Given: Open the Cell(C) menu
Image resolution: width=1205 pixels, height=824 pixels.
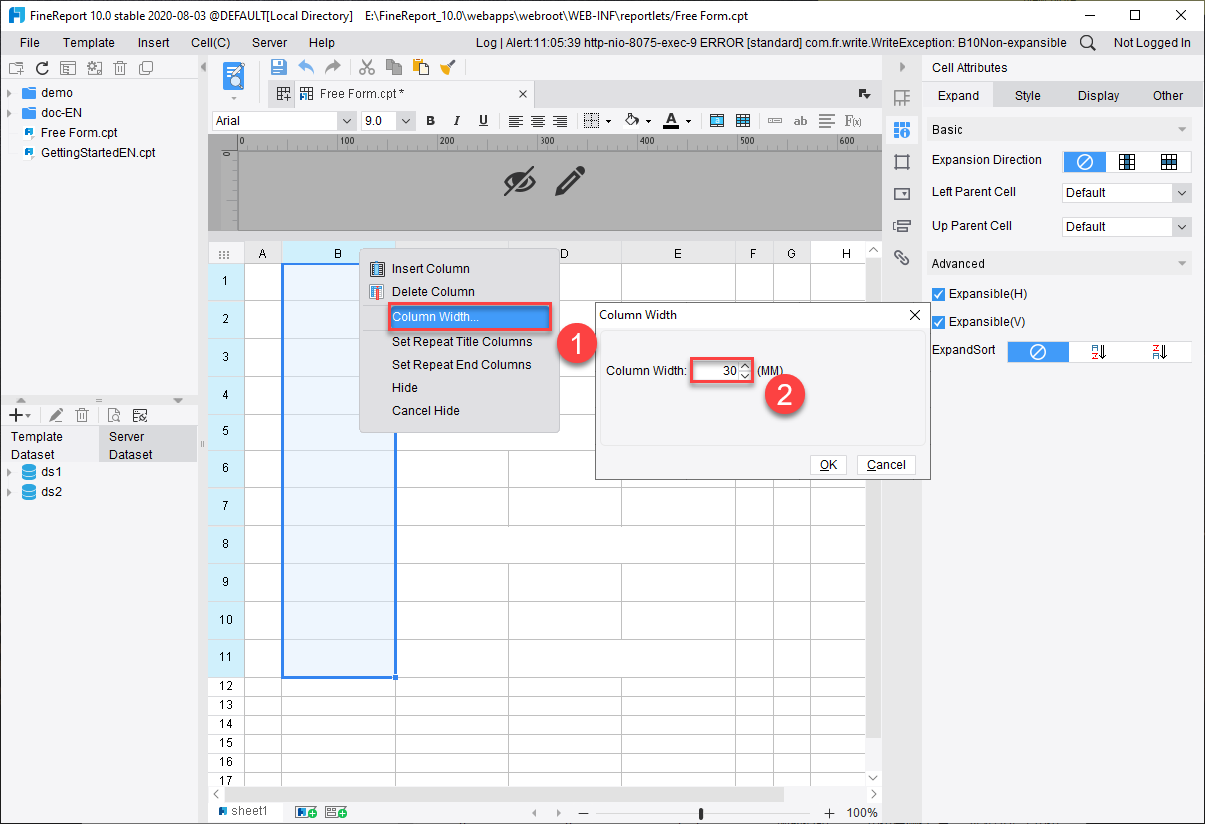Looking at the screenshot, I should click(x=211, y=43).
